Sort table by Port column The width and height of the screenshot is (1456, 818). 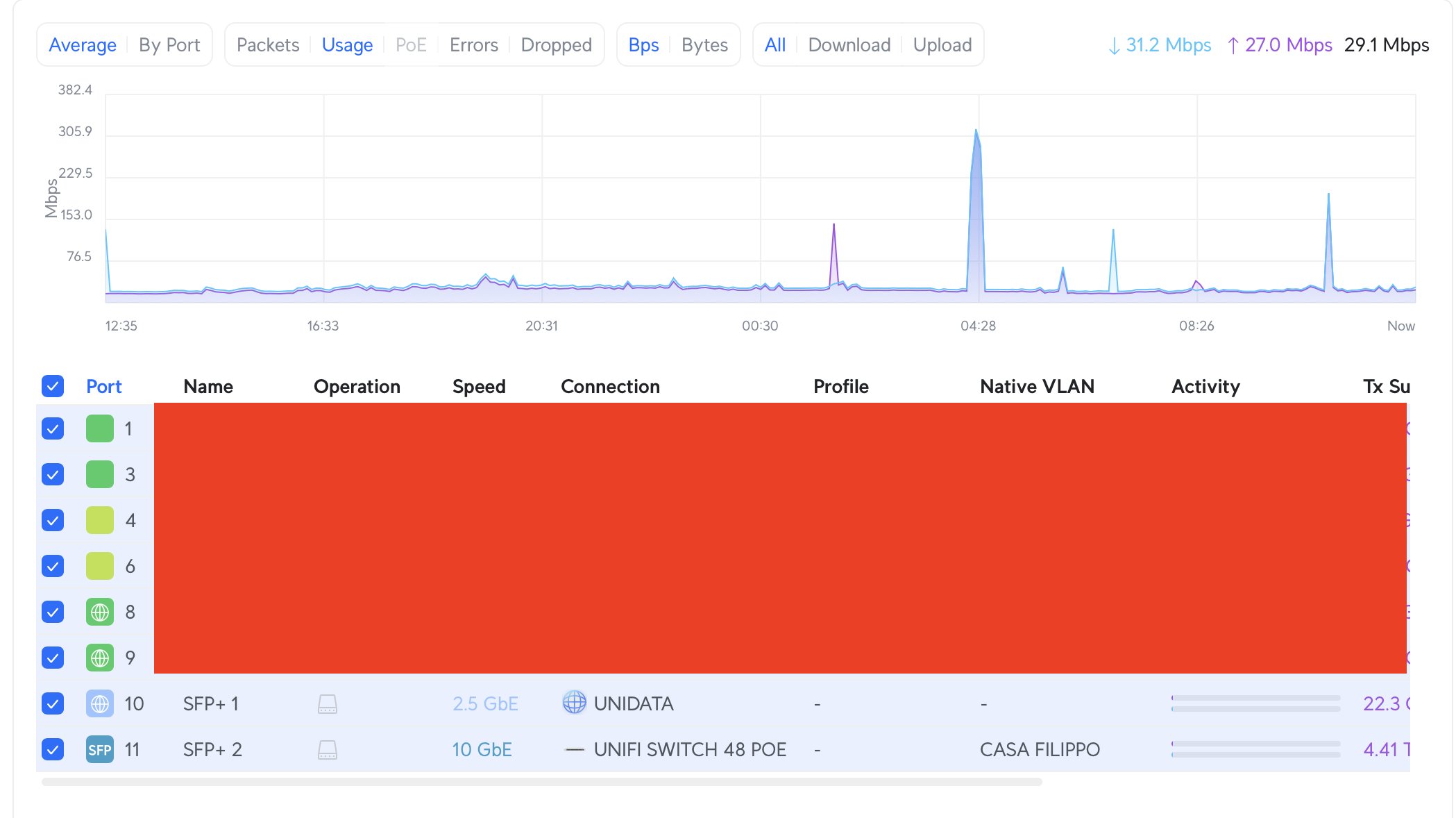pos(103,386)
